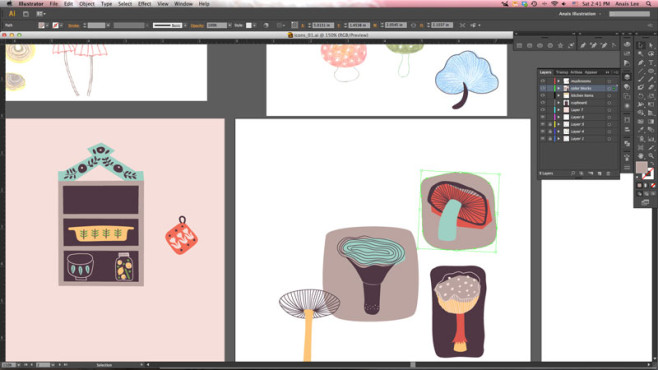Image resolution: width=658 pixels, height=370 pixels.
Task: Click the Create New Layer icon
Action: (x=599, y=173)
